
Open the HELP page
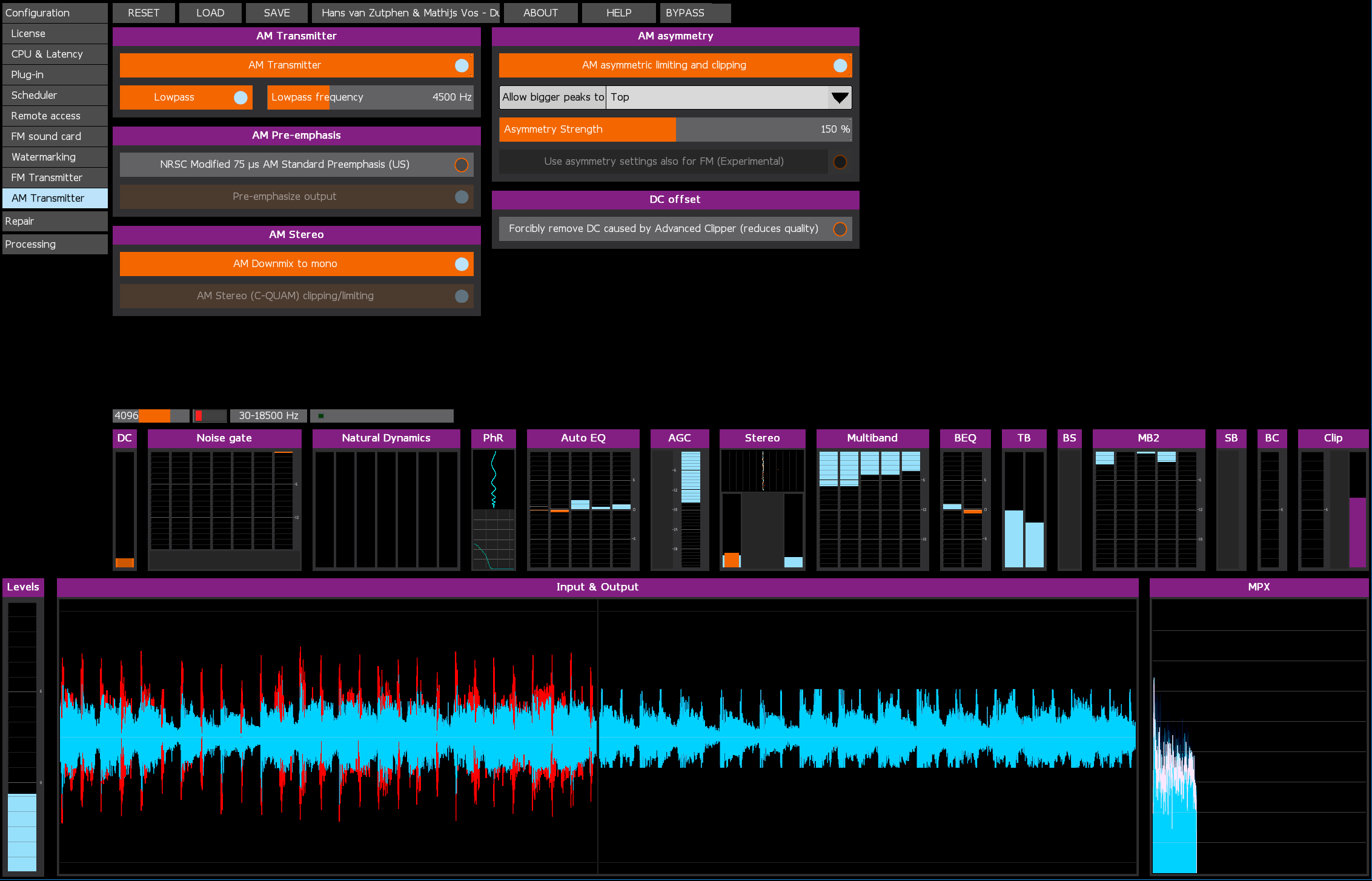click(x=618, y=13)
